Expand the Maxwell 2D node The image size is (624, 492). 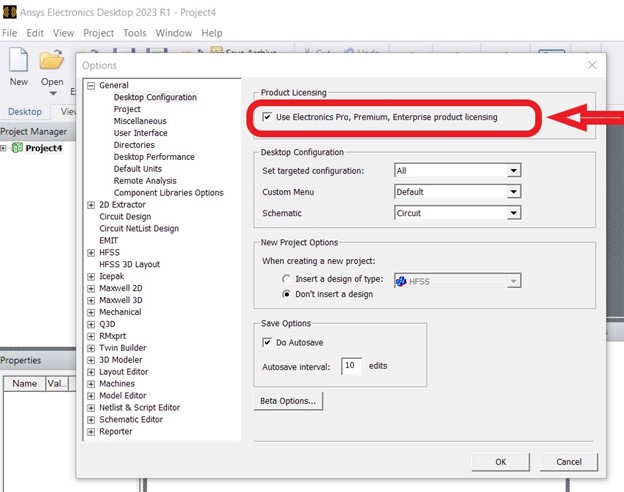(x=91, y=289)
